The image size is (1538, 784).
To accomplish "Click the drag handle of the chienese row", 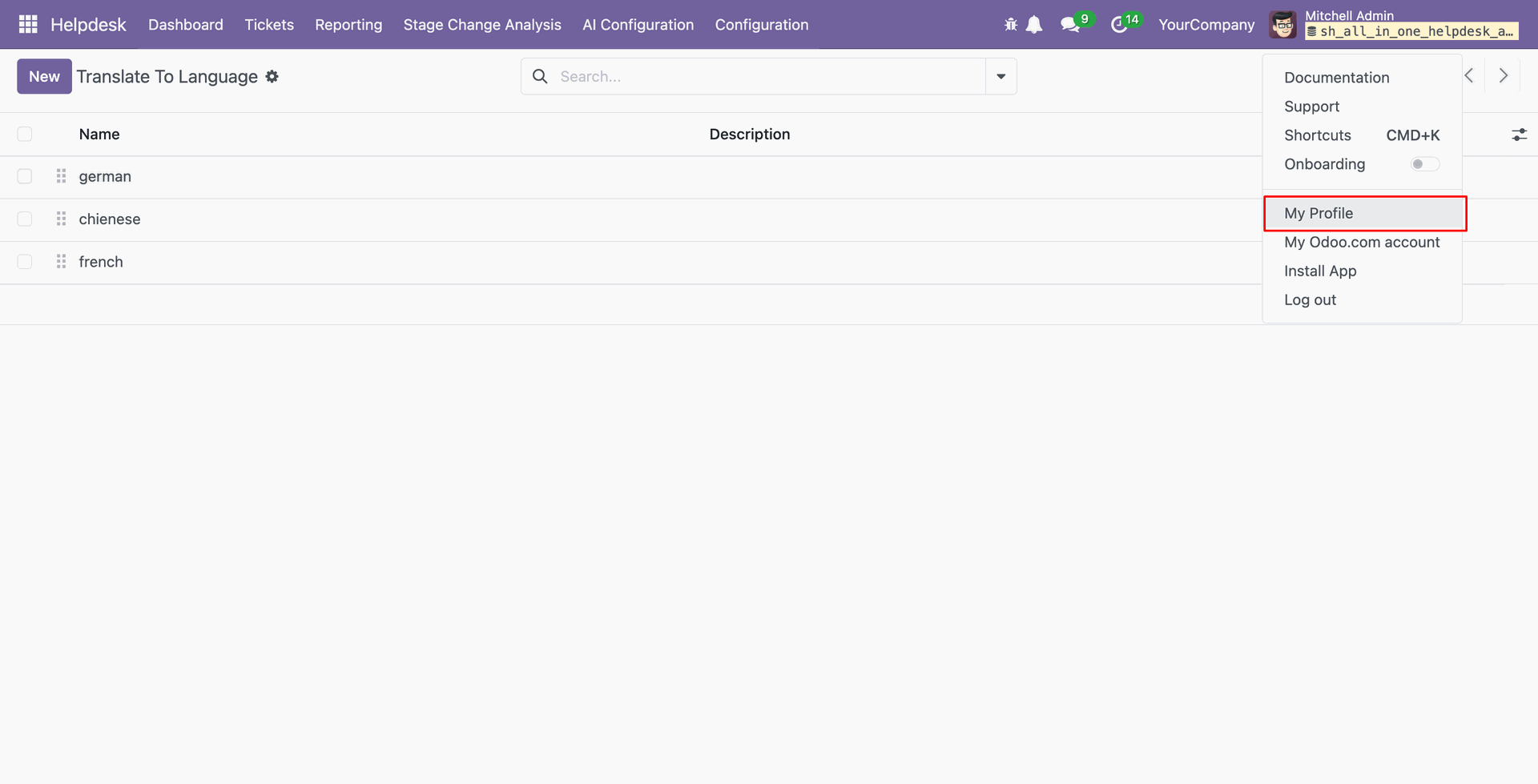I will [61, 219].
